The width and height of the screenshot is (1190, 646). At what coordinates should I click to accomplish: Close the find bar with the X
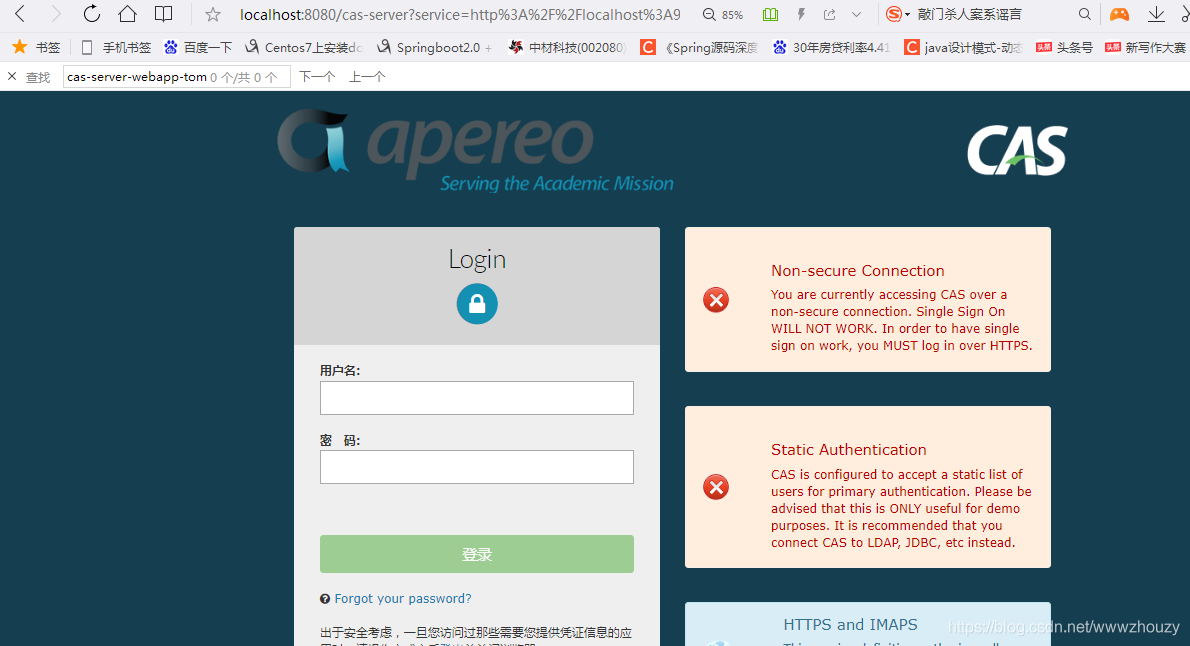point(12,76)
